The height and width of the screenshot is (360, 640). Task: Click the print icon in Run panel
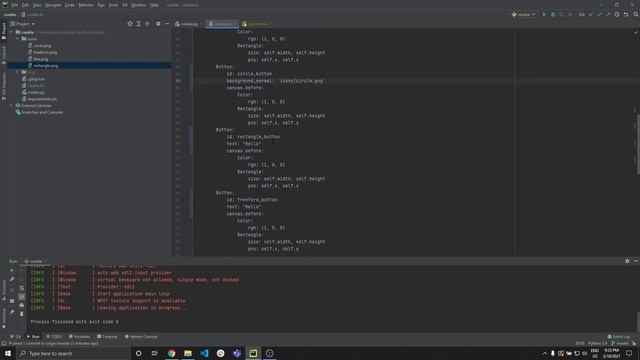(x=22, y=305)
